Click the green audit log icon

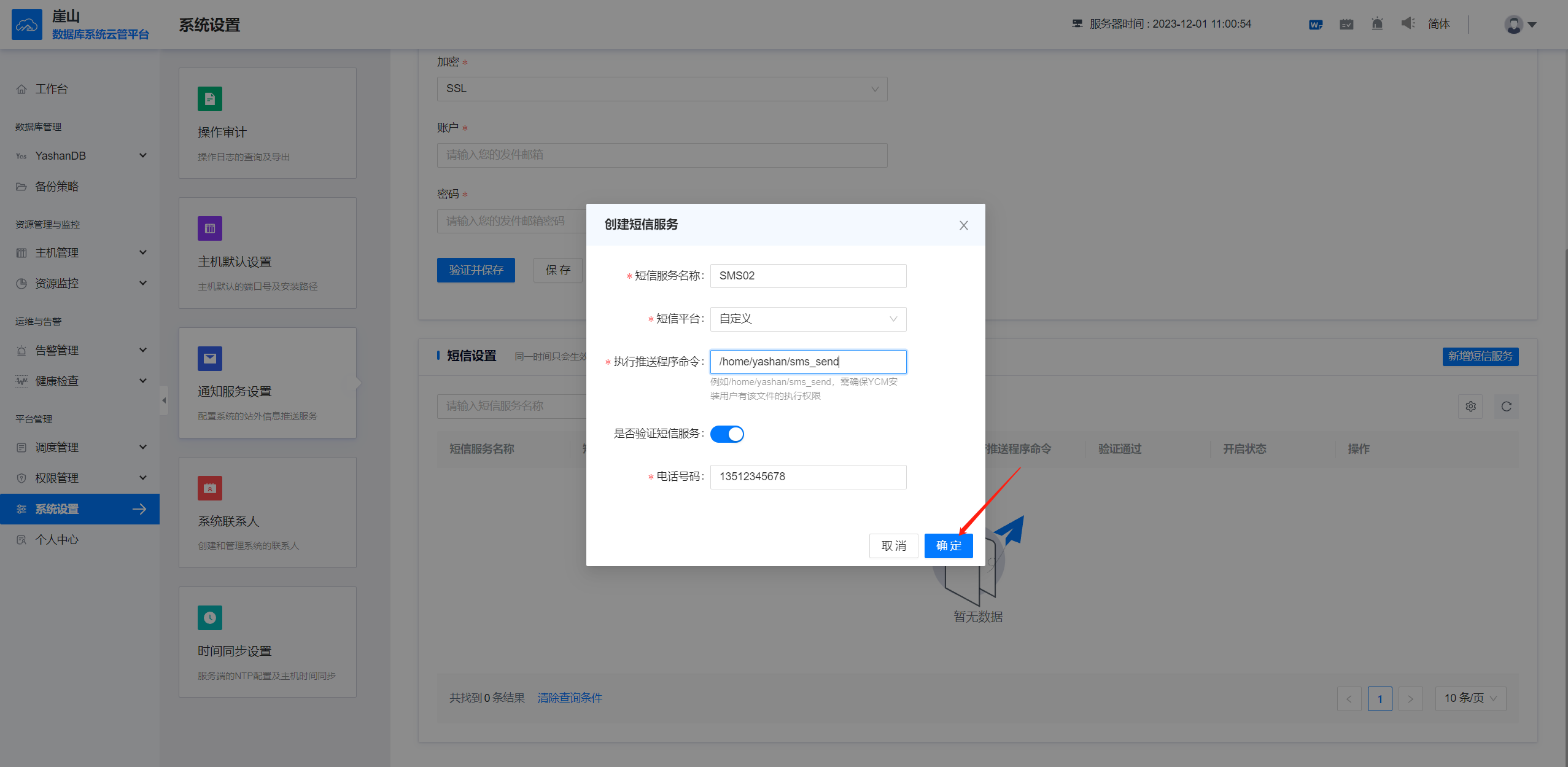pos(209,99)
